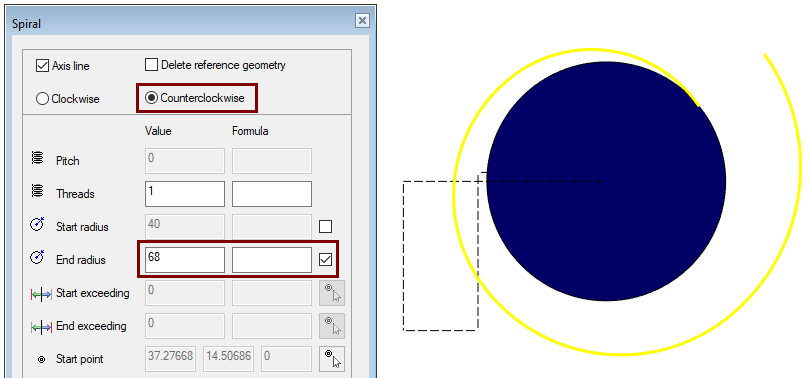Enable the Start radius checkbox
Image resolution: width=806 pixels, height=378 pixels.
coord(325,226)
